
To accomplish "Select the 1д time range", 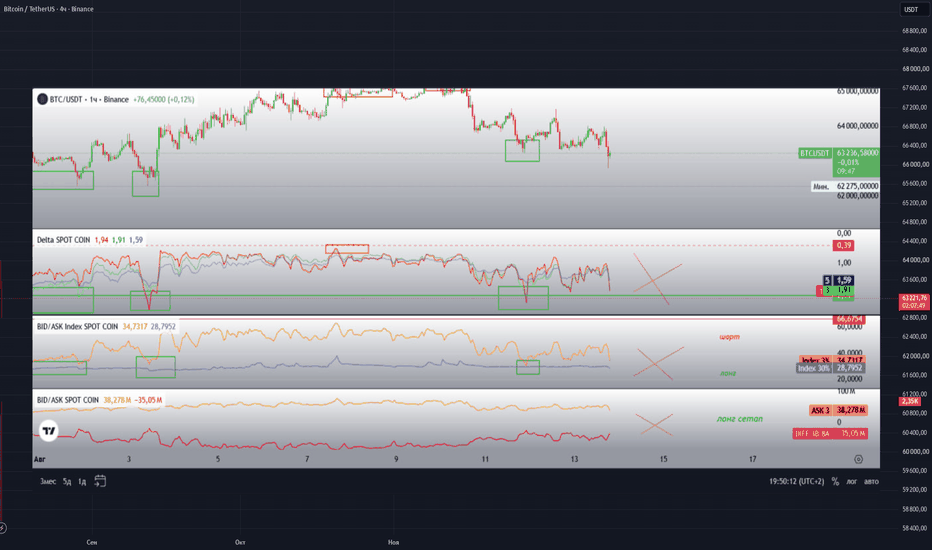I will click(x=83, y=482).
